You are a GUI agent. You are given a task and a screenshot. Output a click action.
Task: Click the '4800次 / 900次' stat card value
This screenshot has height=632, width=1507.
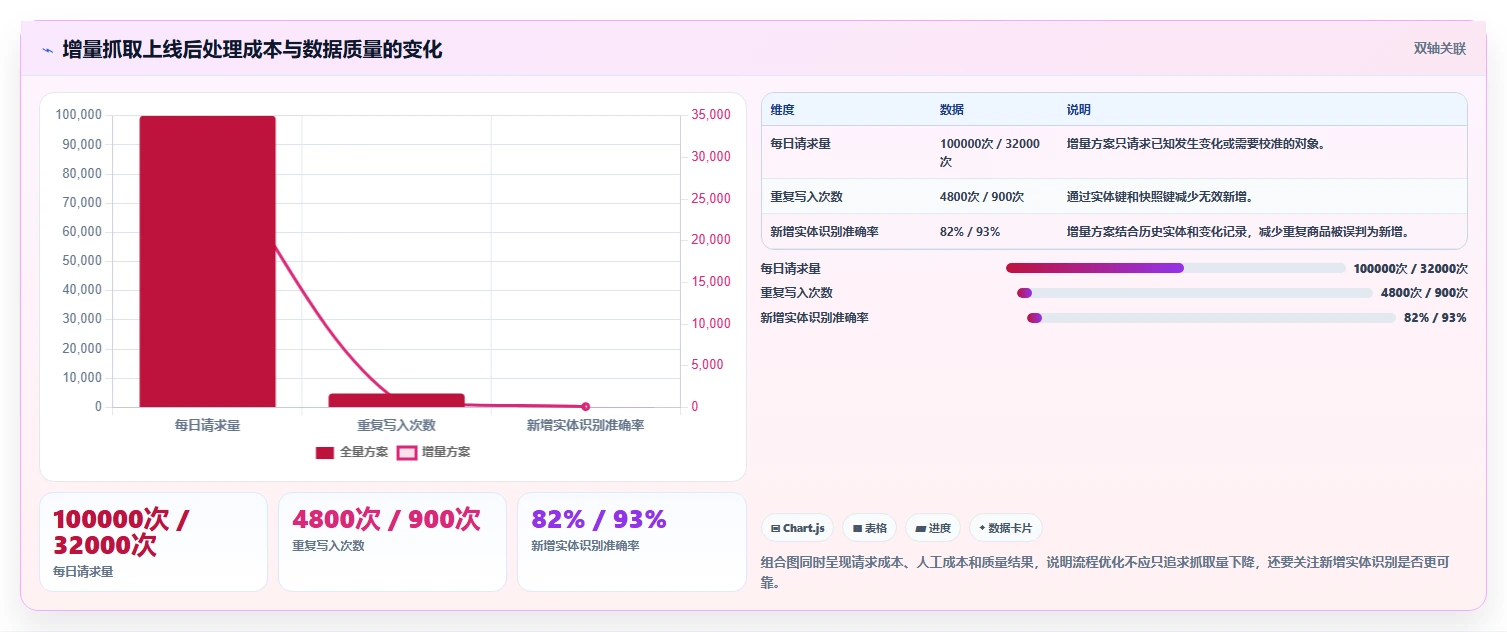point(386,520)
